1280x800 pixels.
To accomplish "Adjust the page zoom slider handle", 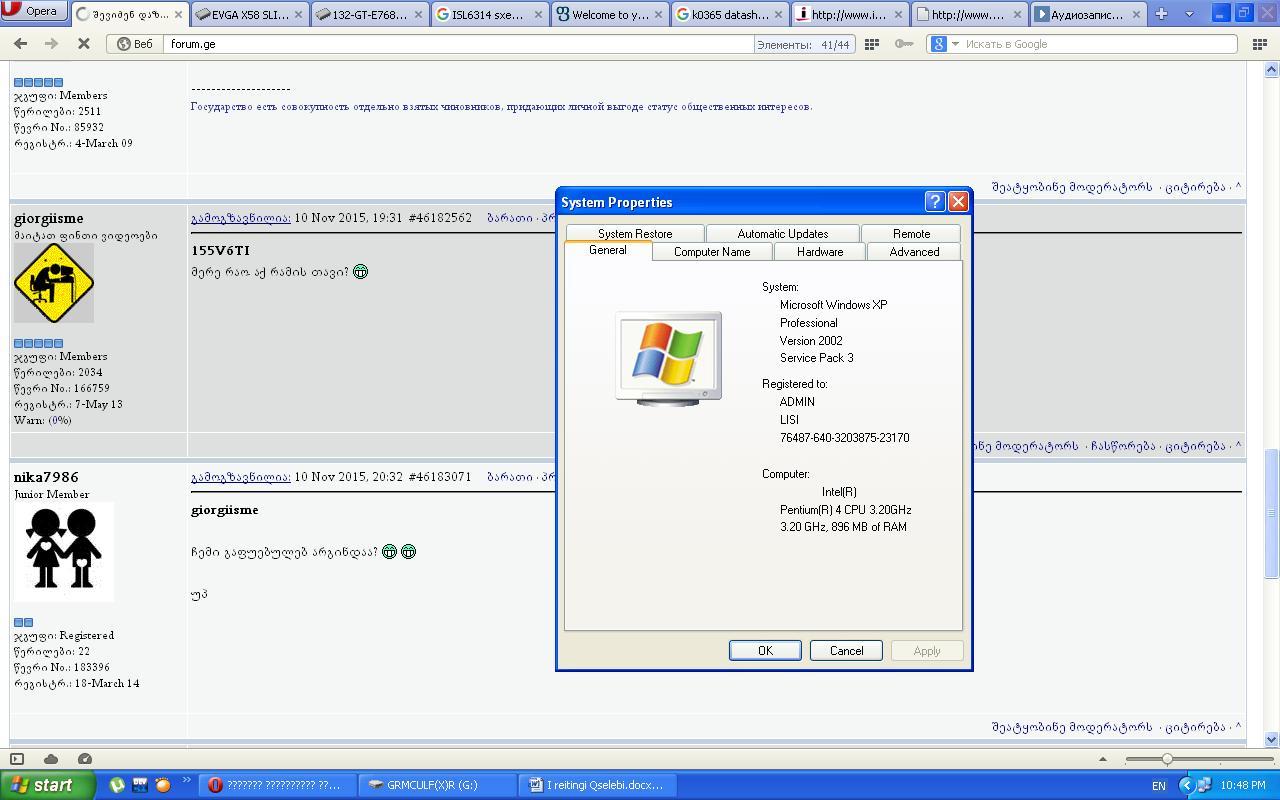I will tap(1167, 759).
